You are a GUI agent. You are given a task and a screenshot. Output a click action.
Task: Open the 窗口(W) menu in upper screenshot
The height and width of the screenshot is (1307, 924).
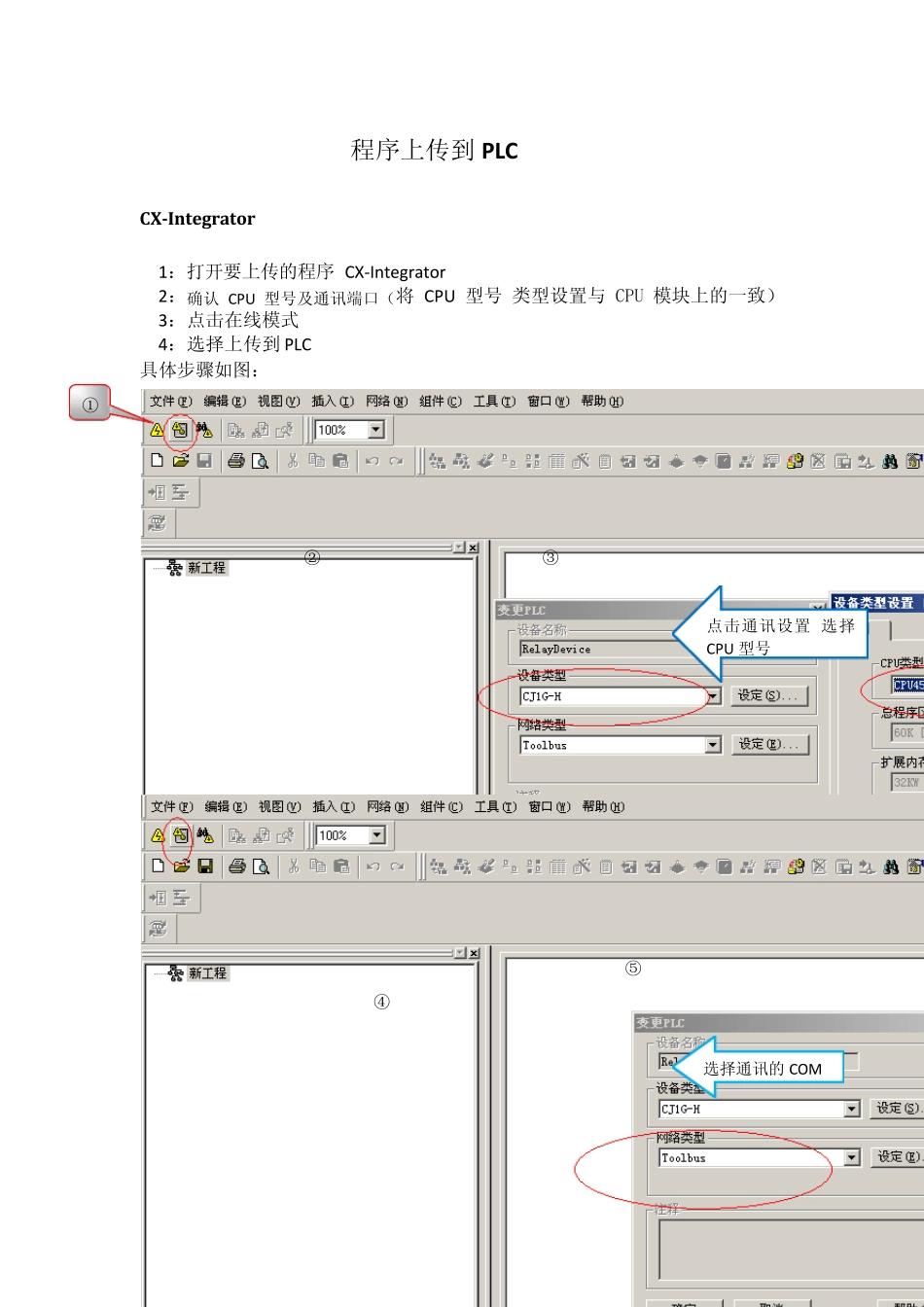[x=549, y=401]
